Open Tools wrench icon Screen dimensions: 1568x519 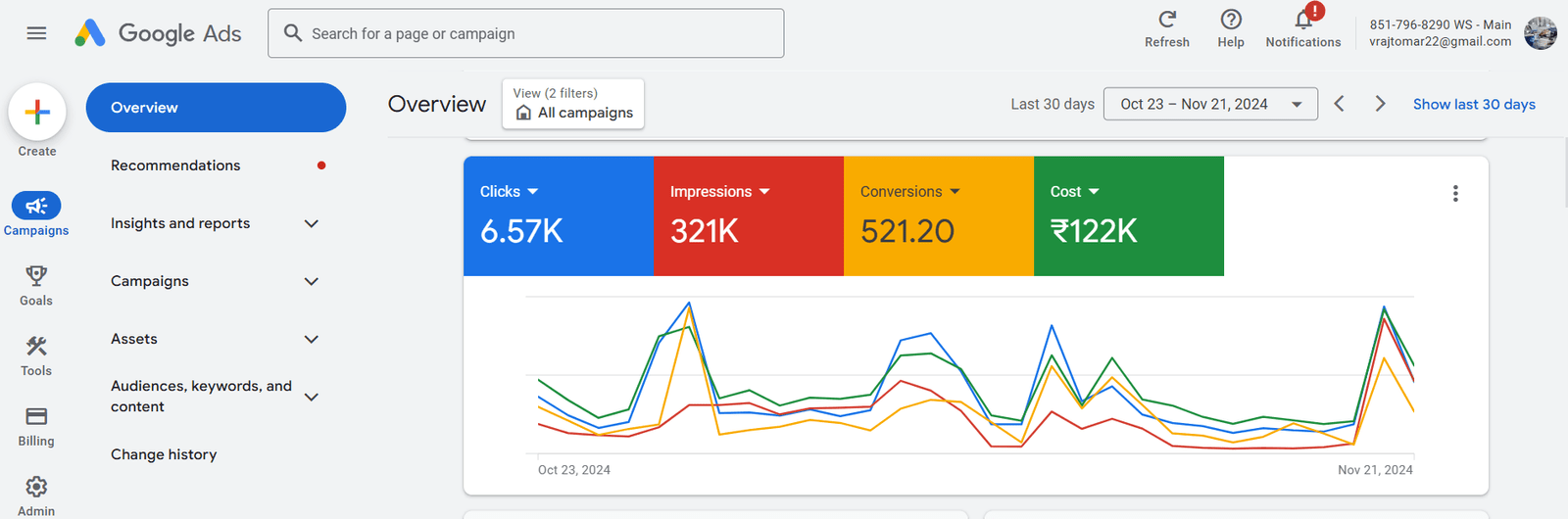(36, 347)
